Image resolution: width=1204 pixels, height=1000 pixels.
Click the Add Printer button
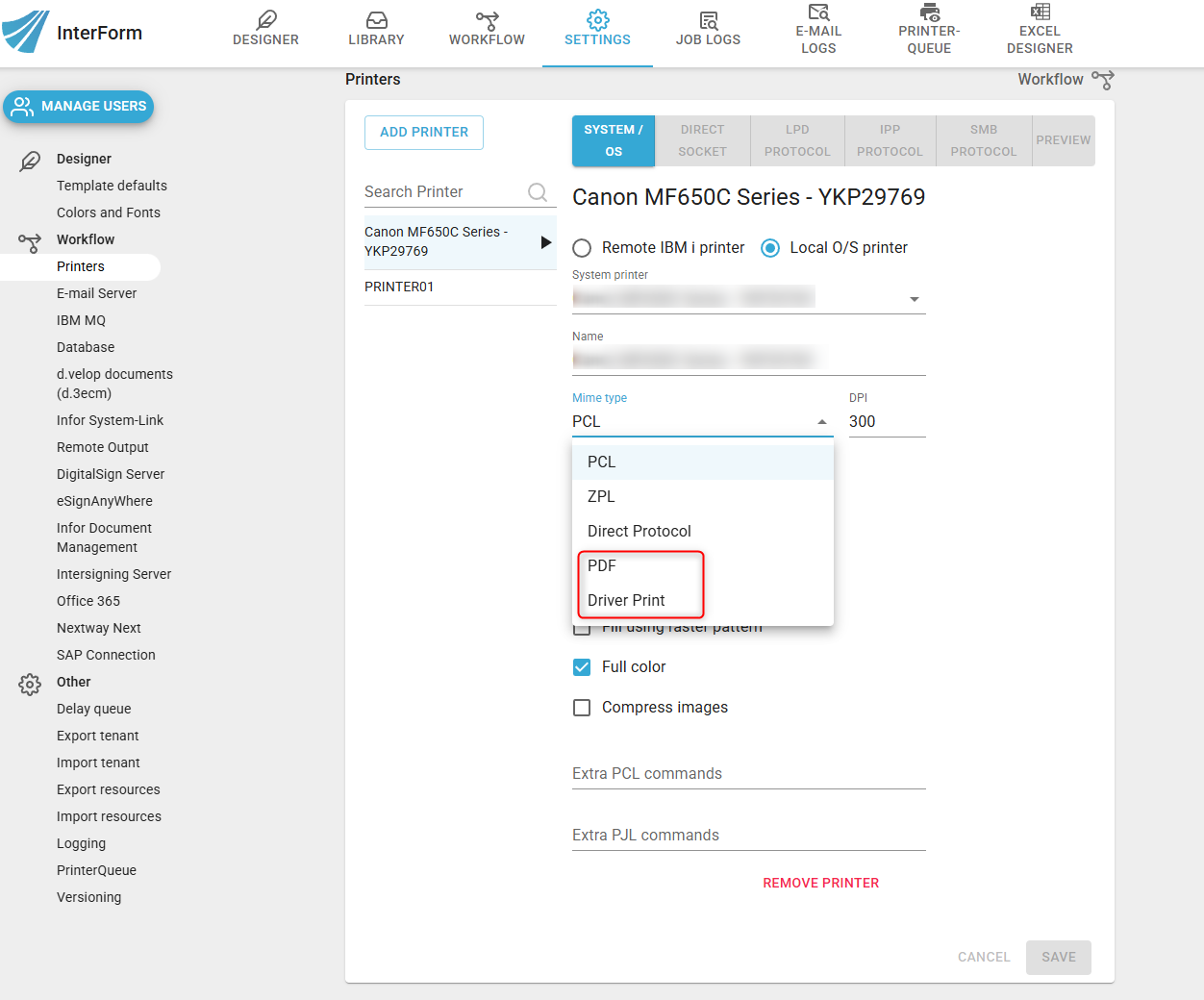424,133
